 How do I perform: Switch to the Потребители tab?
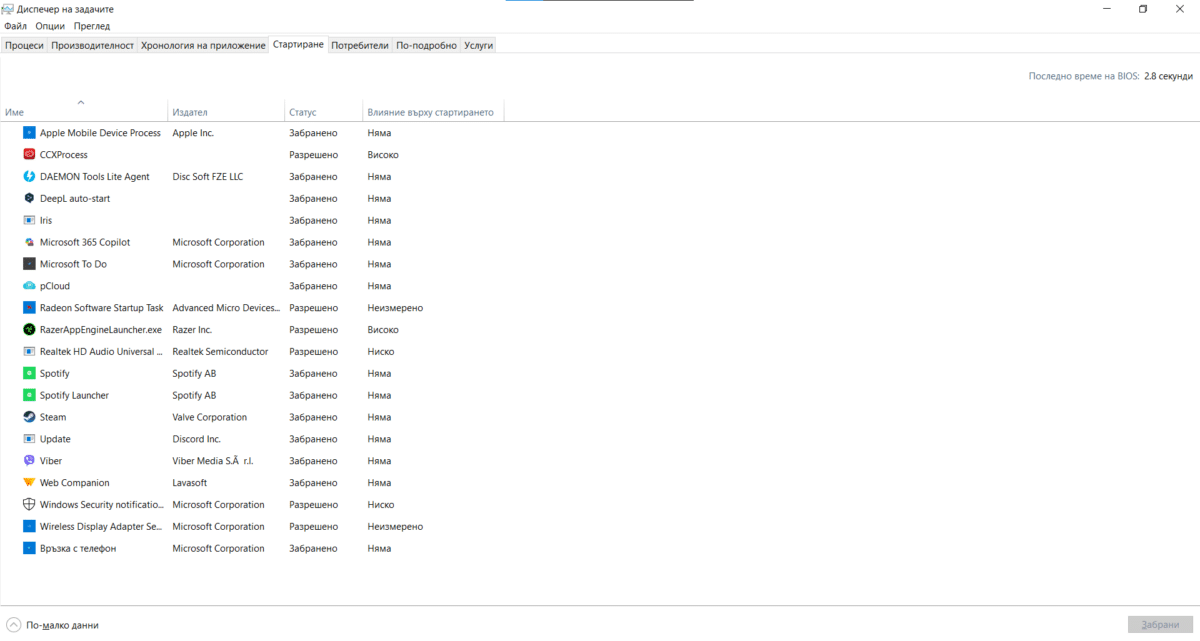tap(360, 46)
